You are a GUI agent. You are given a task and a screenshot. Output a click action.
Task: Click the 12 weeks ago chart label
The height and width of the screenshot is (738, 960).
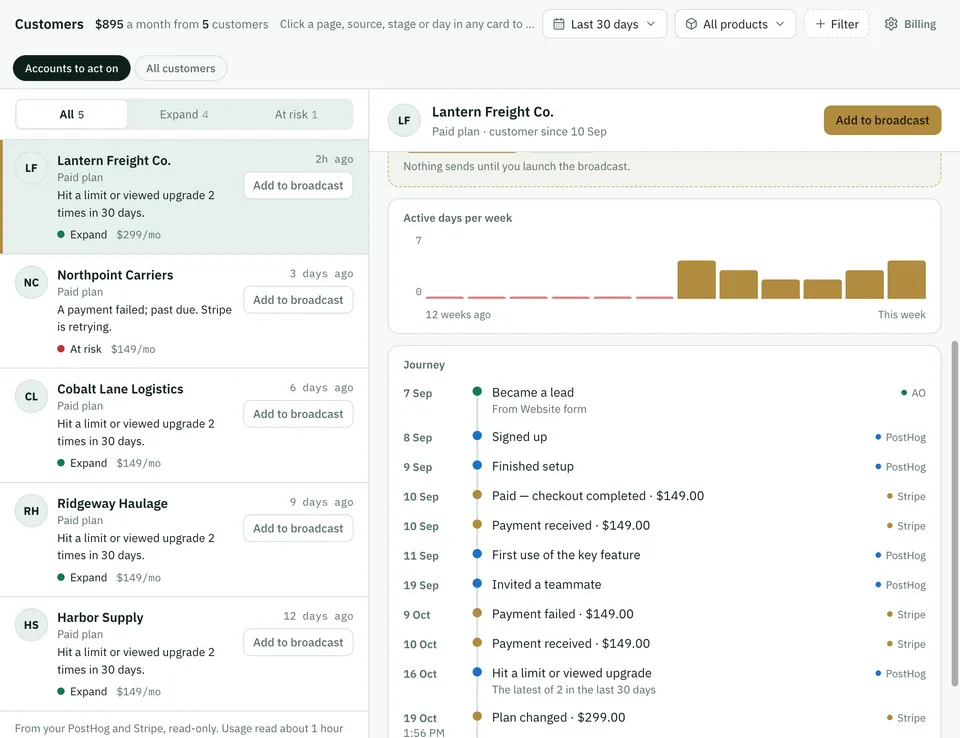point(458,315)
